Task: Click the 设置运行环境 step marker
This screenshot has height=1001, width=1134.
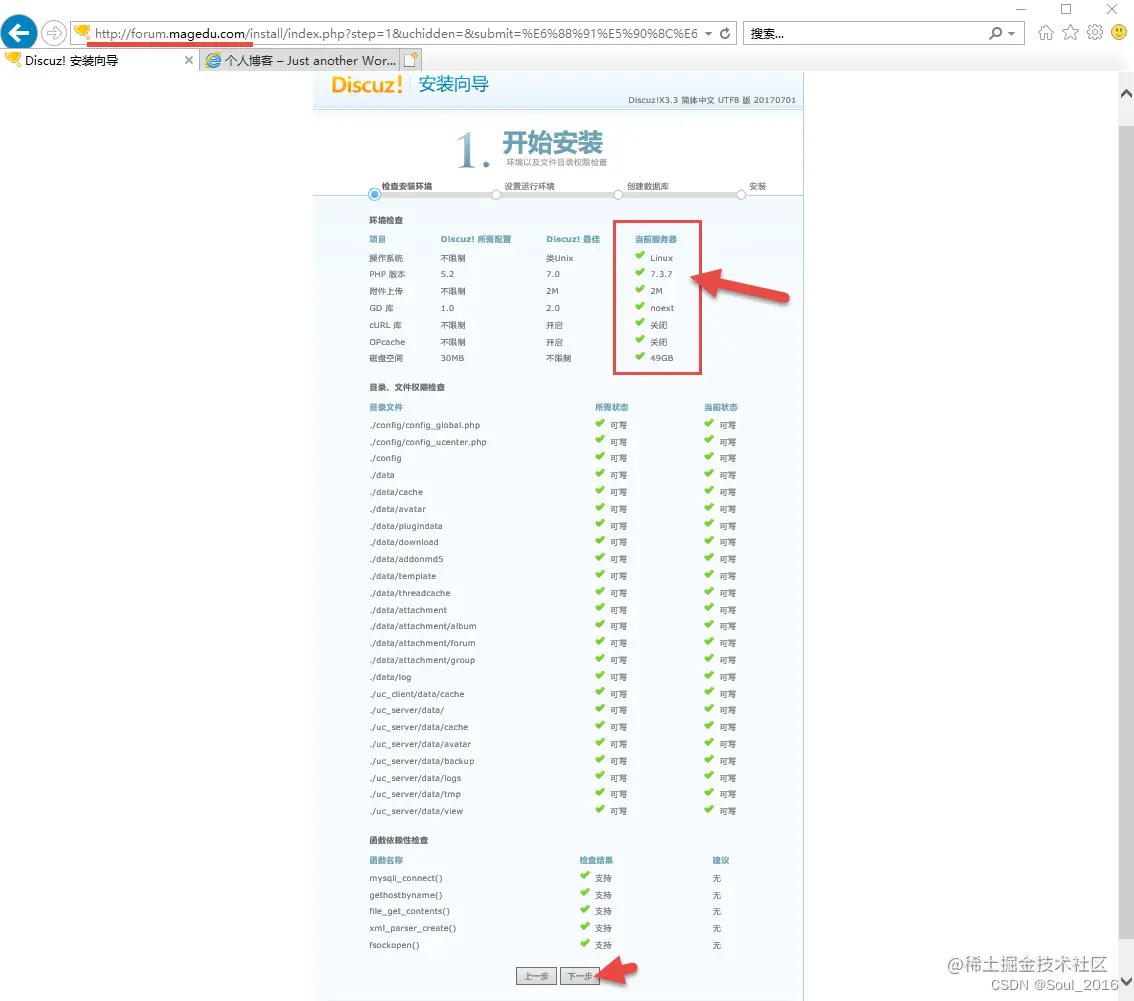Action: click(496, 195)
